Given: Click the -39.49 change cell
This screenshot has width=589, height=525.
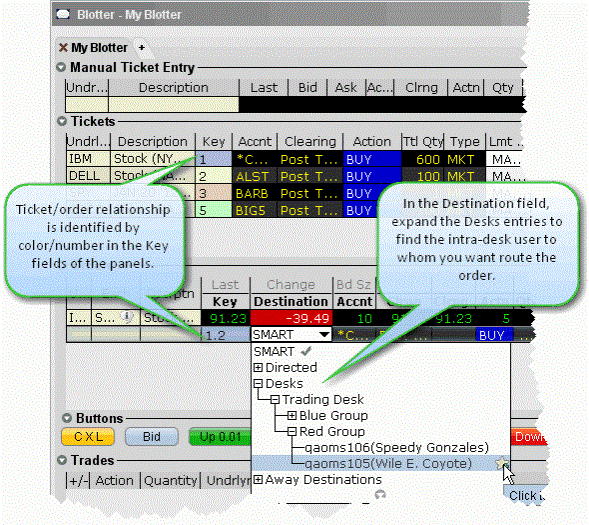Looking at the screenshot, I should coord(291,318).
